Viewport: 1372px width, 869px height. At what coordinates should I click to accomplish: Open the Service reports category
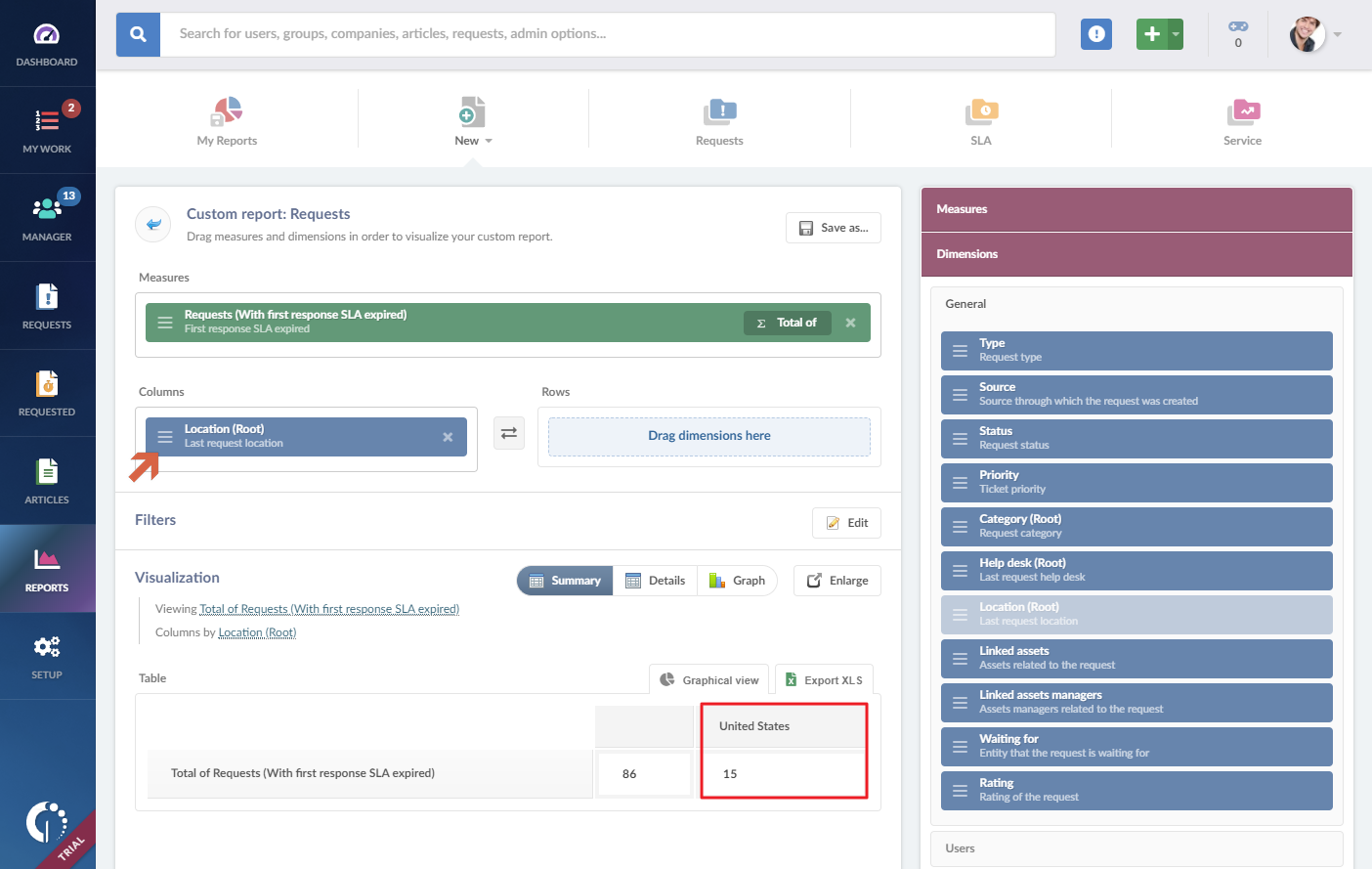[x=1242, y=119]
